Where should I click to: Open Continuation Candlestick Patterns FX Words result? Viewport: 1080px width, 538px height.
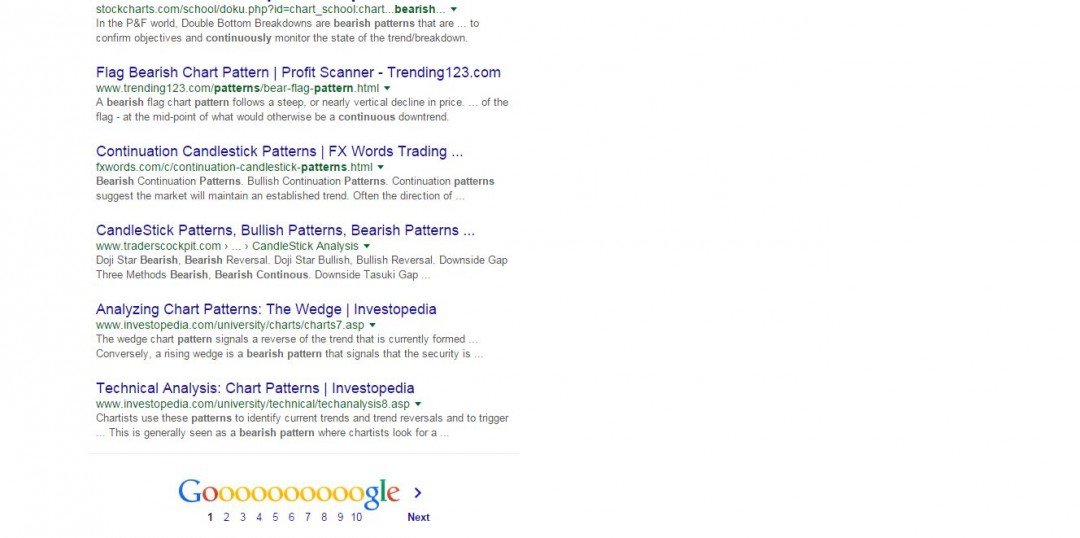[280, 152]
